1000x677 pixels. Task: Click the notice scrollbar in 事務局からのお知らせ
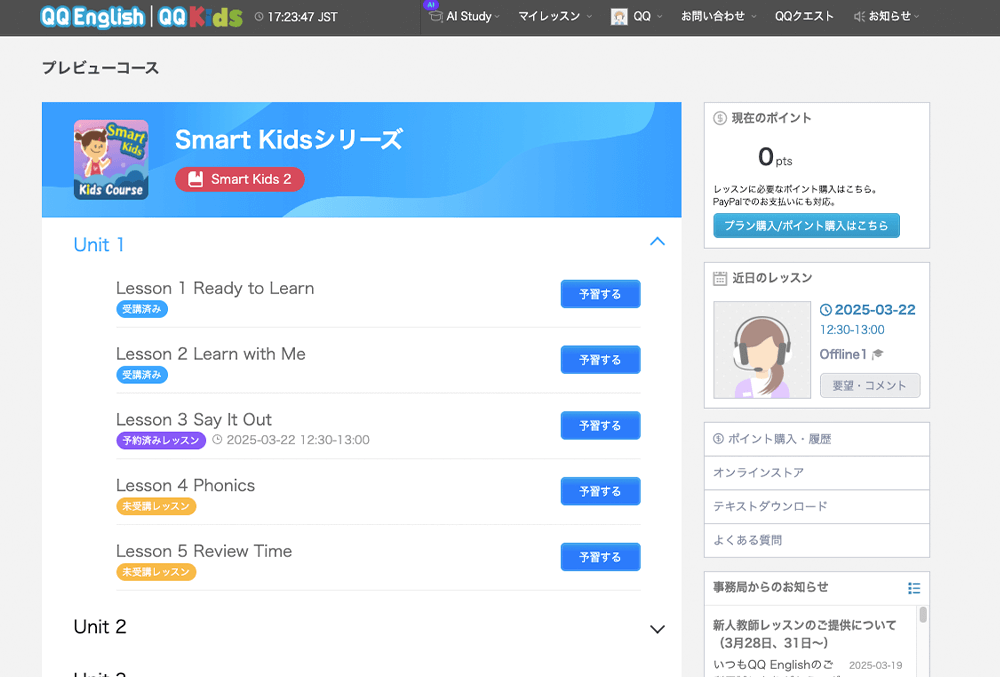click(923, 615)
